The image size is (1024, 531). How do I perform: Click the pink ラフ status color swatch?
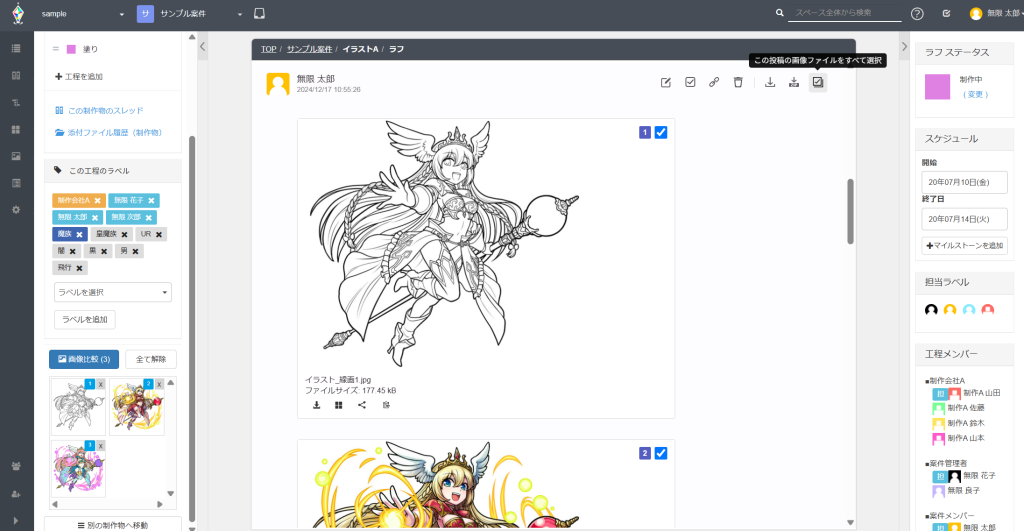pyautogui.click(x=938, y=86)
